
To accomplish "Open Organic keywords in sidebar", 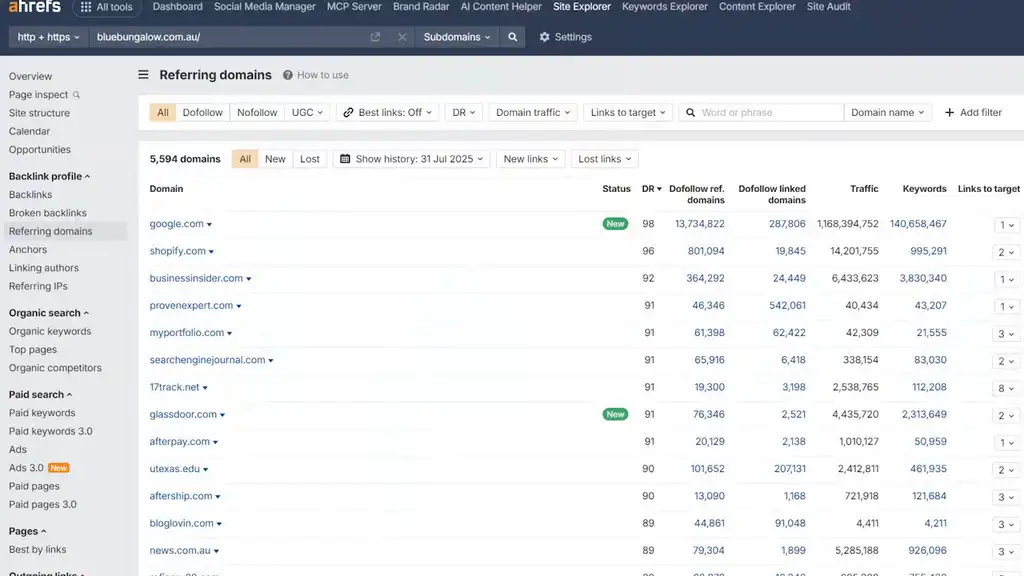I will point(50,331).
